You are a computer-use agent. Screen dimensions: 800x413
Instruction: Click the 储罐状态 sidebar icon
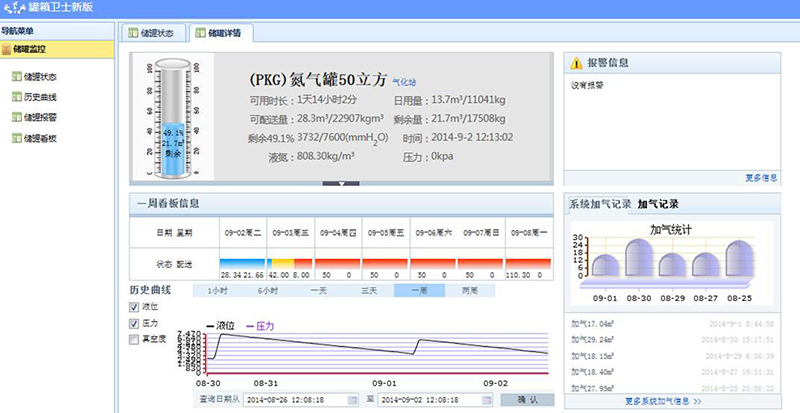[x=15, y=77]
